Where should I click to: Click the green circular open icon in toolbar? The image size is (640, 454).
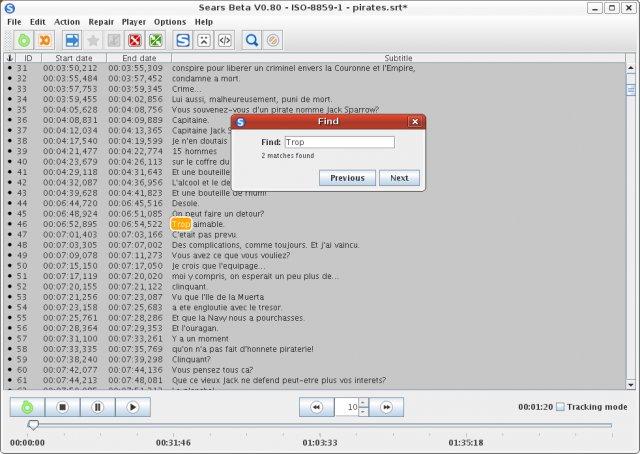coord(24,40)
